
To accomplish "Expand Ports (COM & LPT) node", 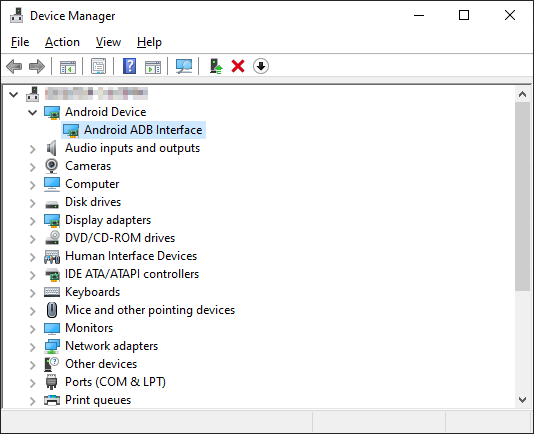I will click(32, 383).
